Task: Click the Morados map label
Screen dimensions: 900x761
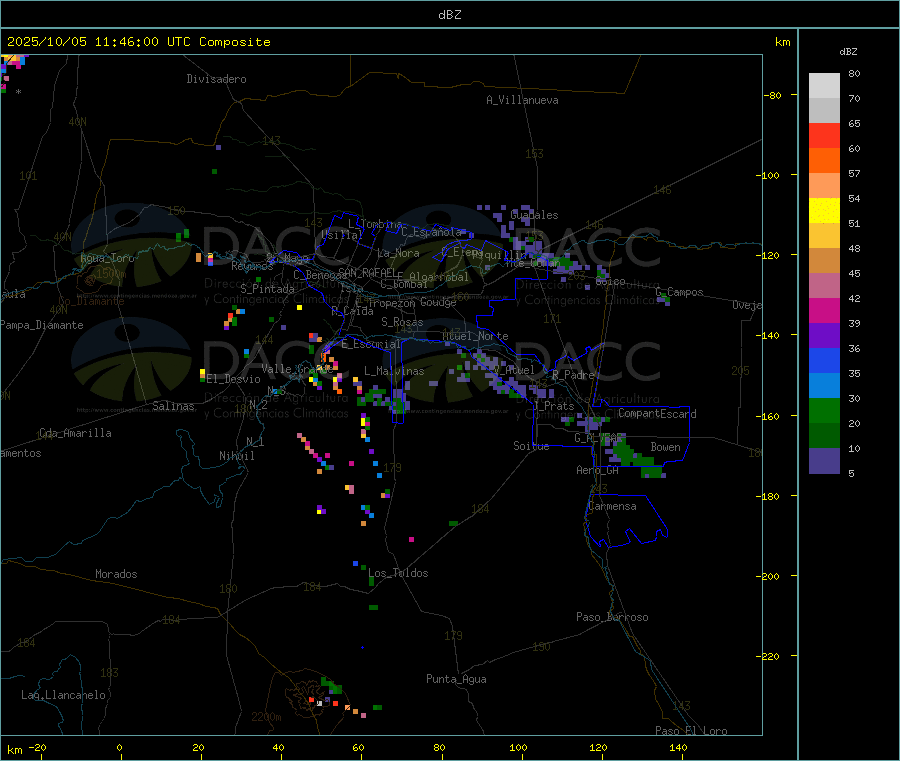Action: coord(116,574)
